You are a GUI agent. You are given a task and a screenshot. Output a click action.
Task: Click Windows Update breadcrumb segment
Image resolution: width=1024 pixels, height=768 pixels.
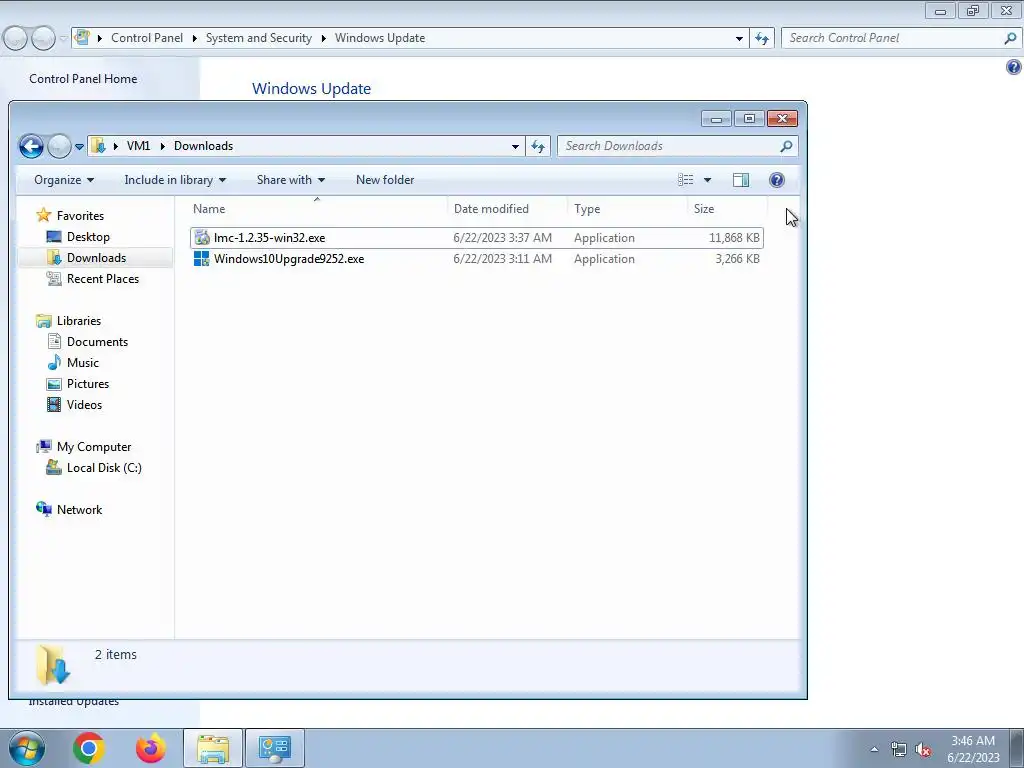click(379, 38)
